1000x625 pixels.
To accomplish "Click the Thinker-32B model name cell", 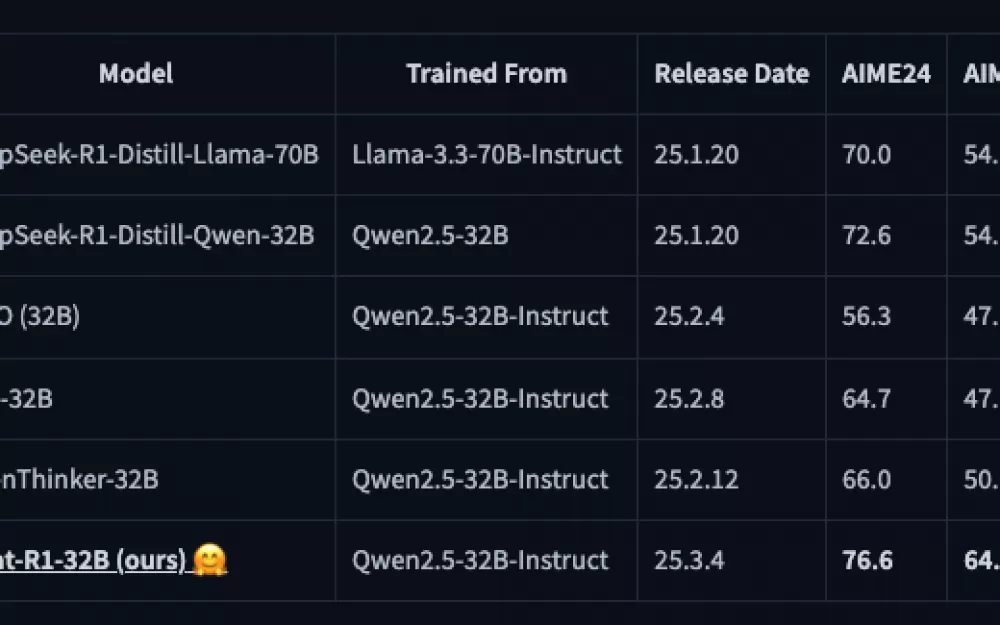I will tap(79, 479).
